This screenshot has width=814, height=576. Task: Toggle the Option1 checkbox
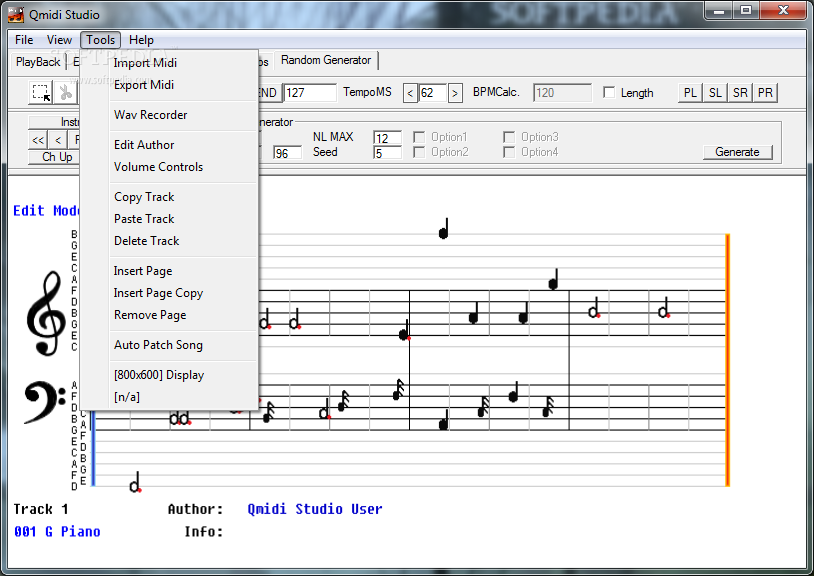point(419,137)
